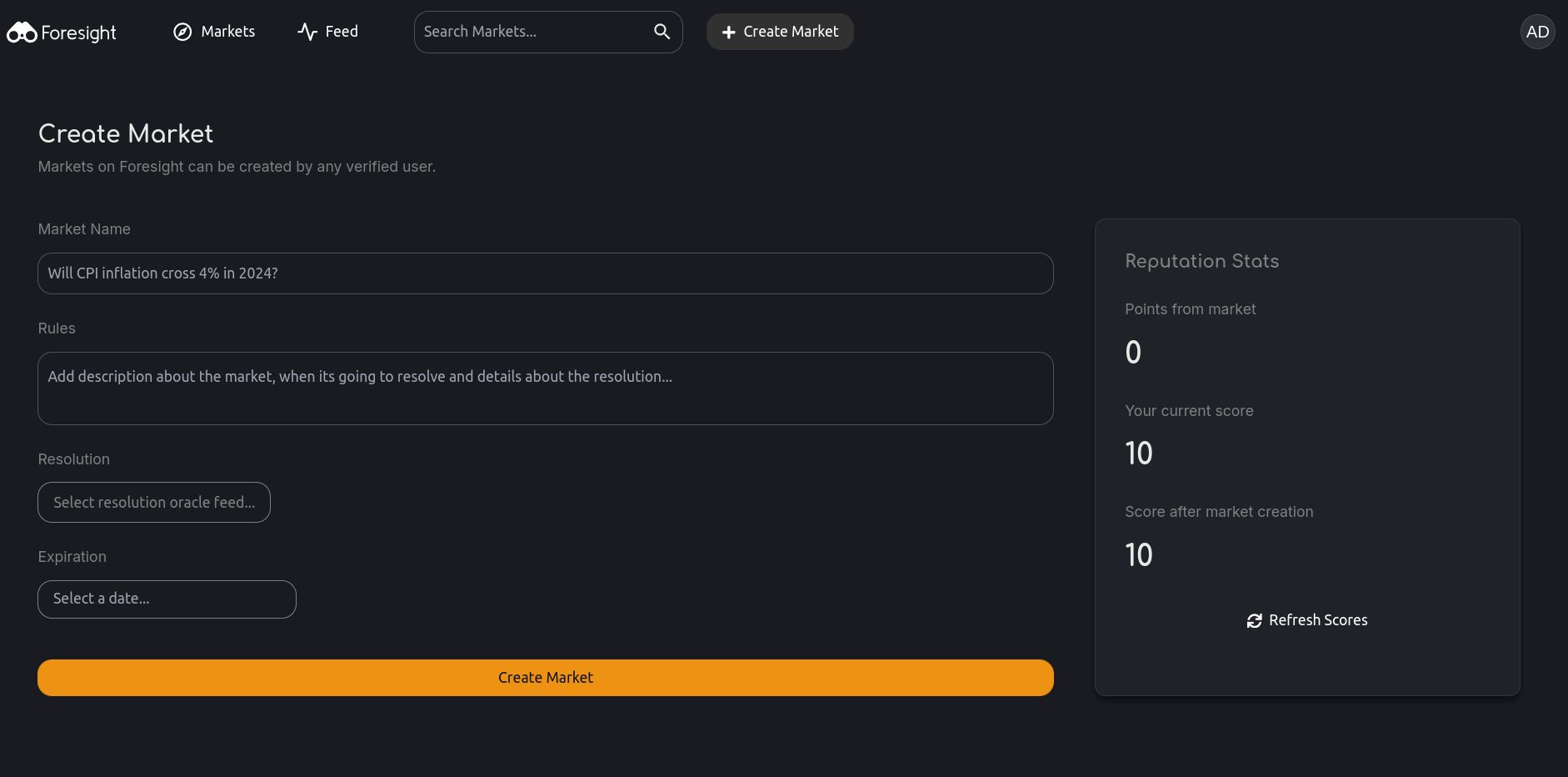Screen dimensions: 1568x777
Task: Click the Resolution label
Action: click(74, 459)
